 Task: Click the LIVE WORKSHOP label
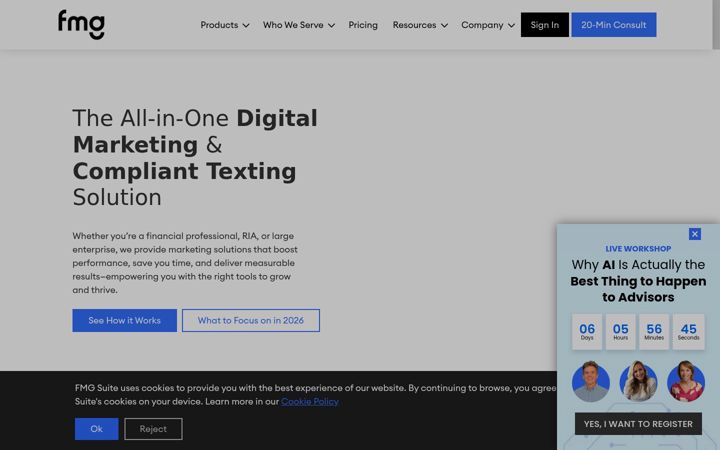click(638, 249)
